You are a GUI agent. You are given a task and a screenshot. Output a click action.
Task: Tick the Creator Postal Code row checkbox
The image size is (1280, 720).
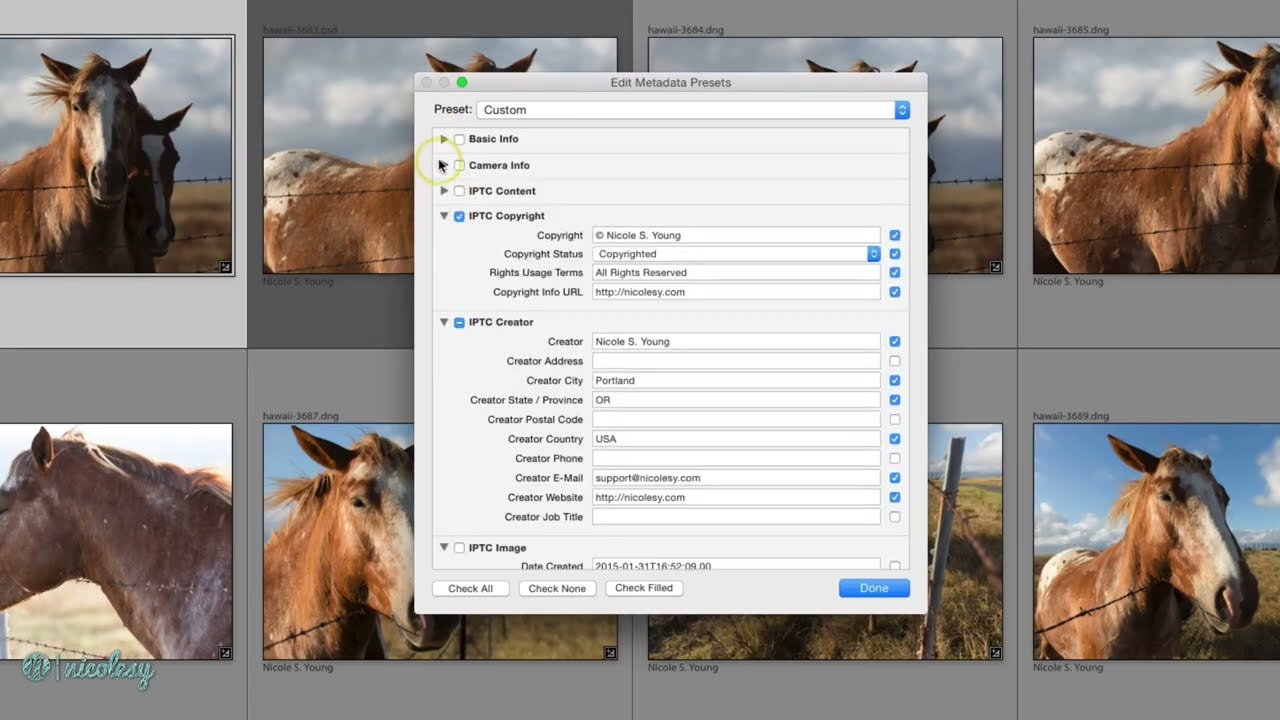click(894, 419)
